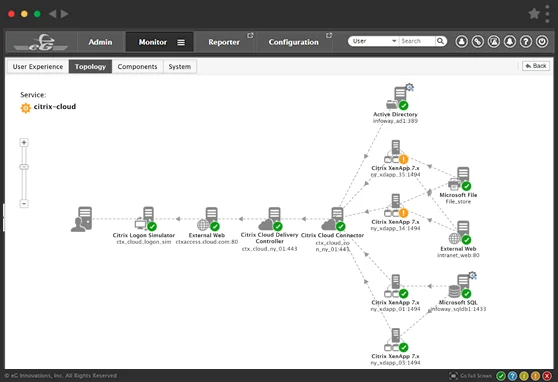Select Citrix XenApp ny_xdapp_34 node icon
The width and height of the screenshot is (558, 382).
pos(396,206)
